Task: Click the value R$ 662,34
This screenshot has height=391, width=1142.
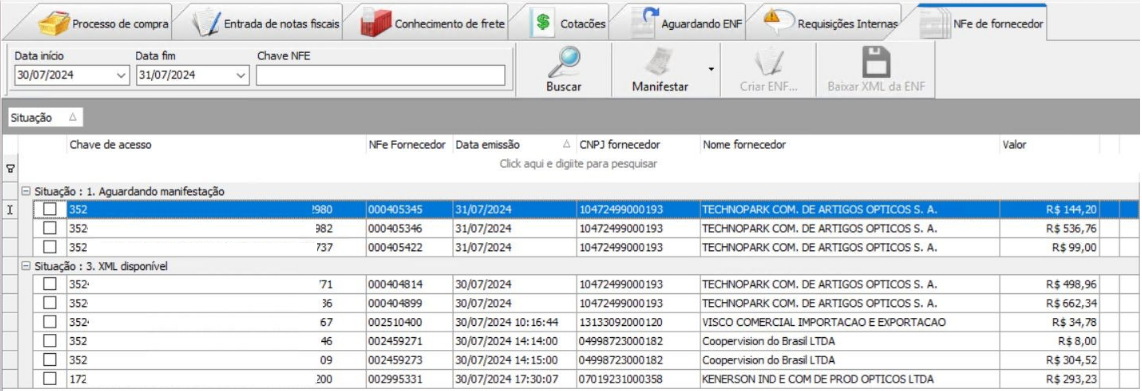Action: (x=1071, y=303)
